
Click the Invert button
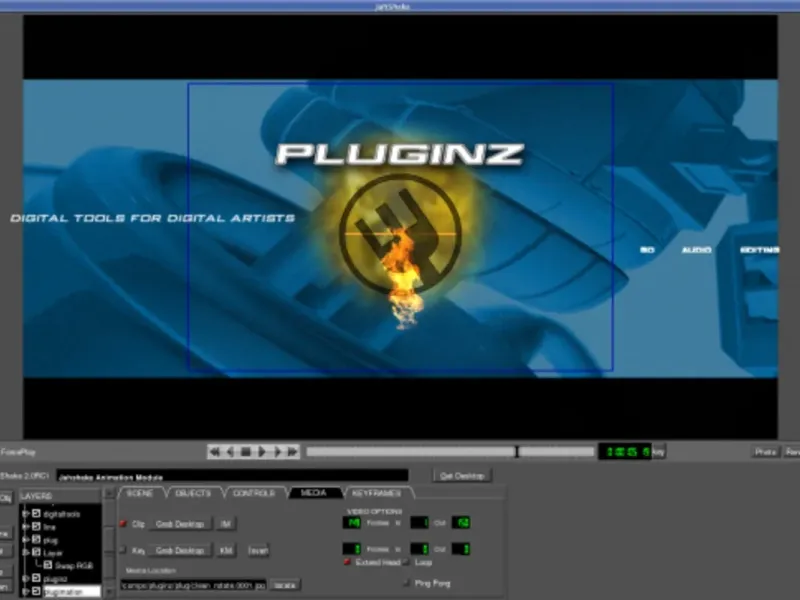click(x=258, y=551)
